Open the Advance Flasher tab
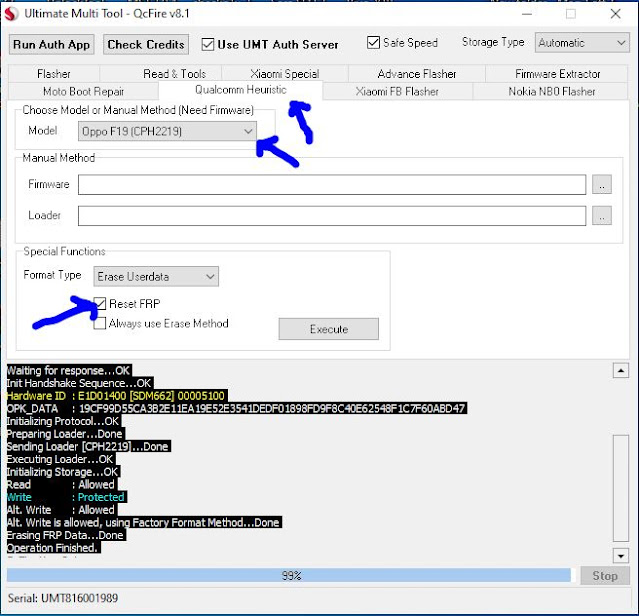 coord(416,74)
